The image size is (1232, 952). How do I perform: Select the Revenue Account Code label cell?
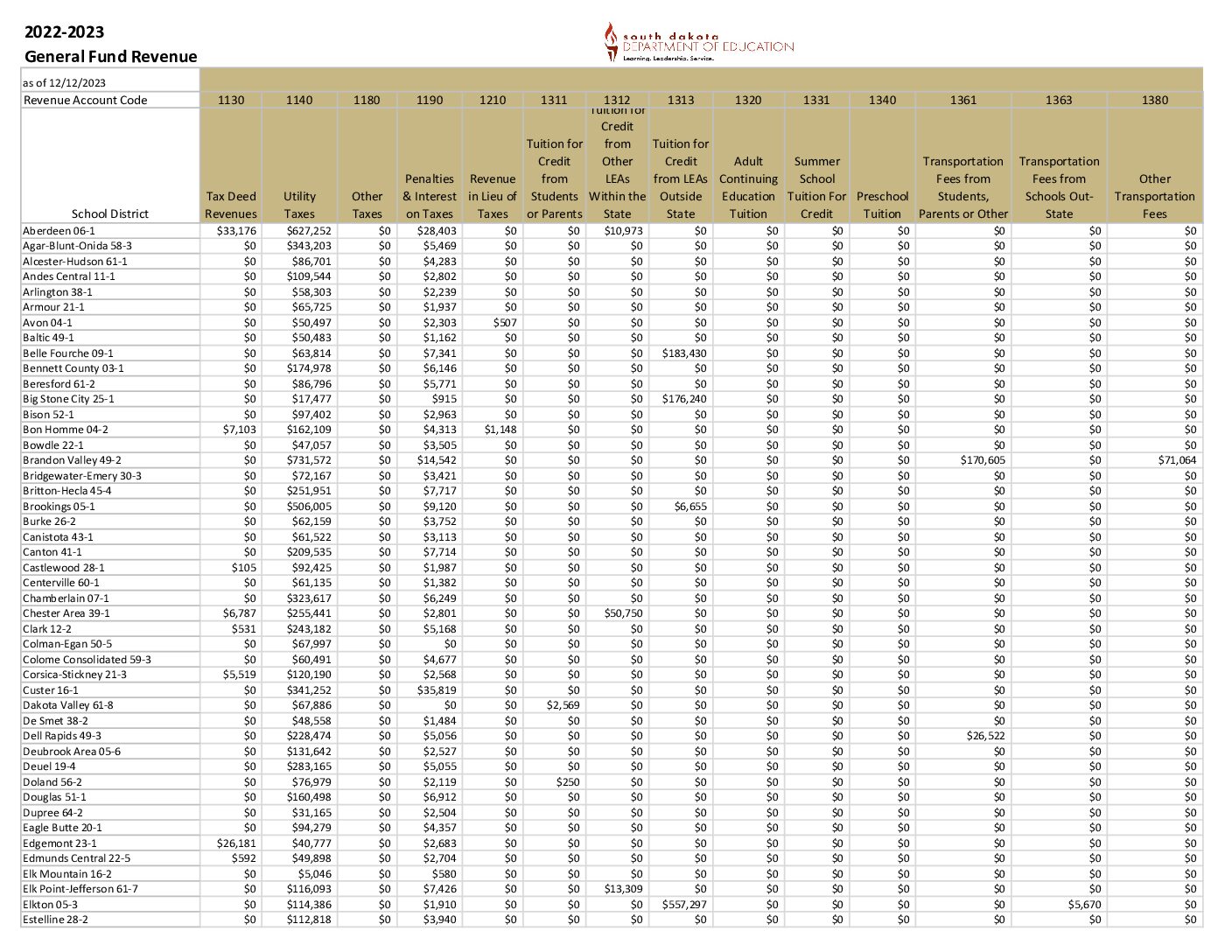tap(85, 100)
